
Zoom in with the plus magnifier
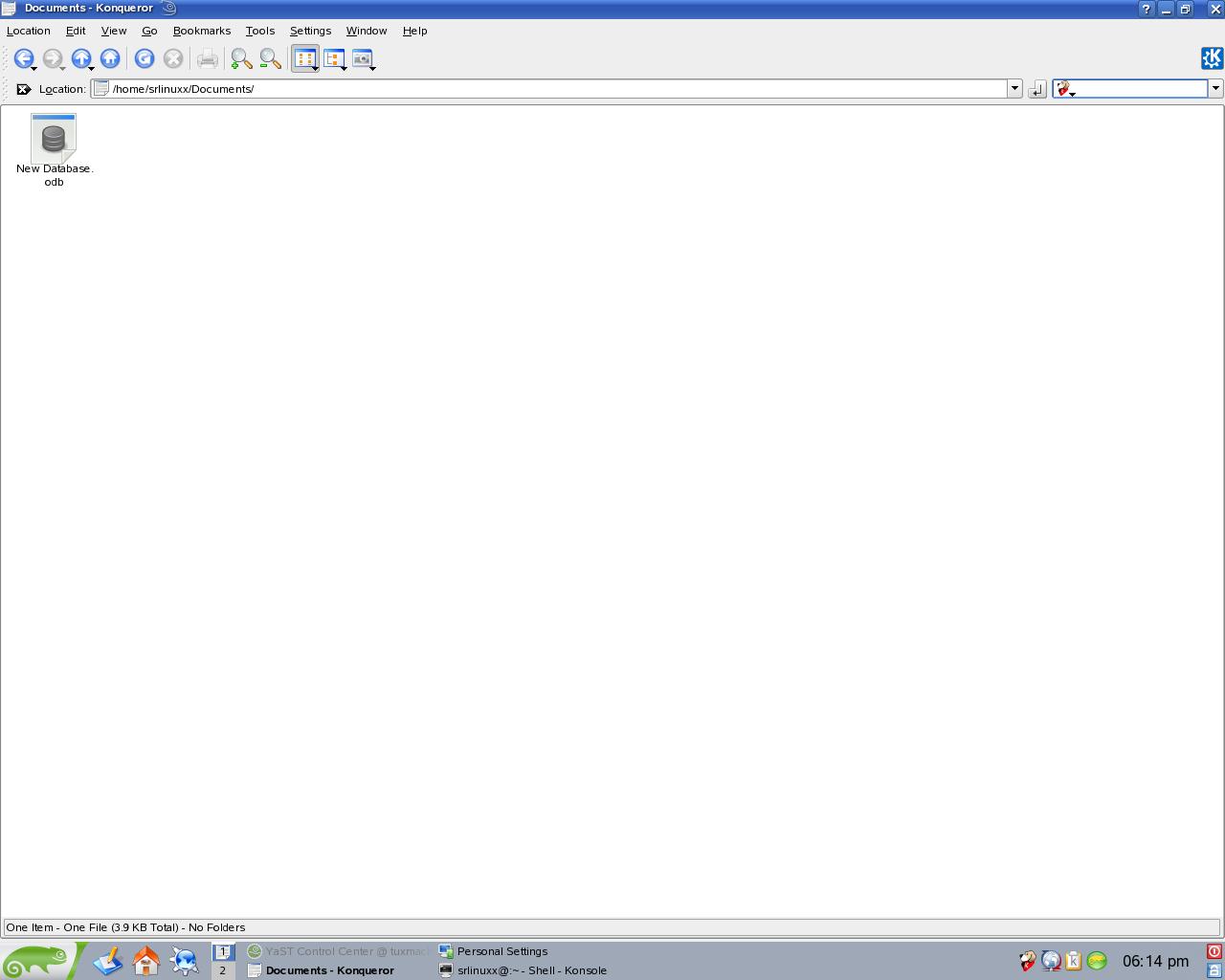click(x=242, y=59)
